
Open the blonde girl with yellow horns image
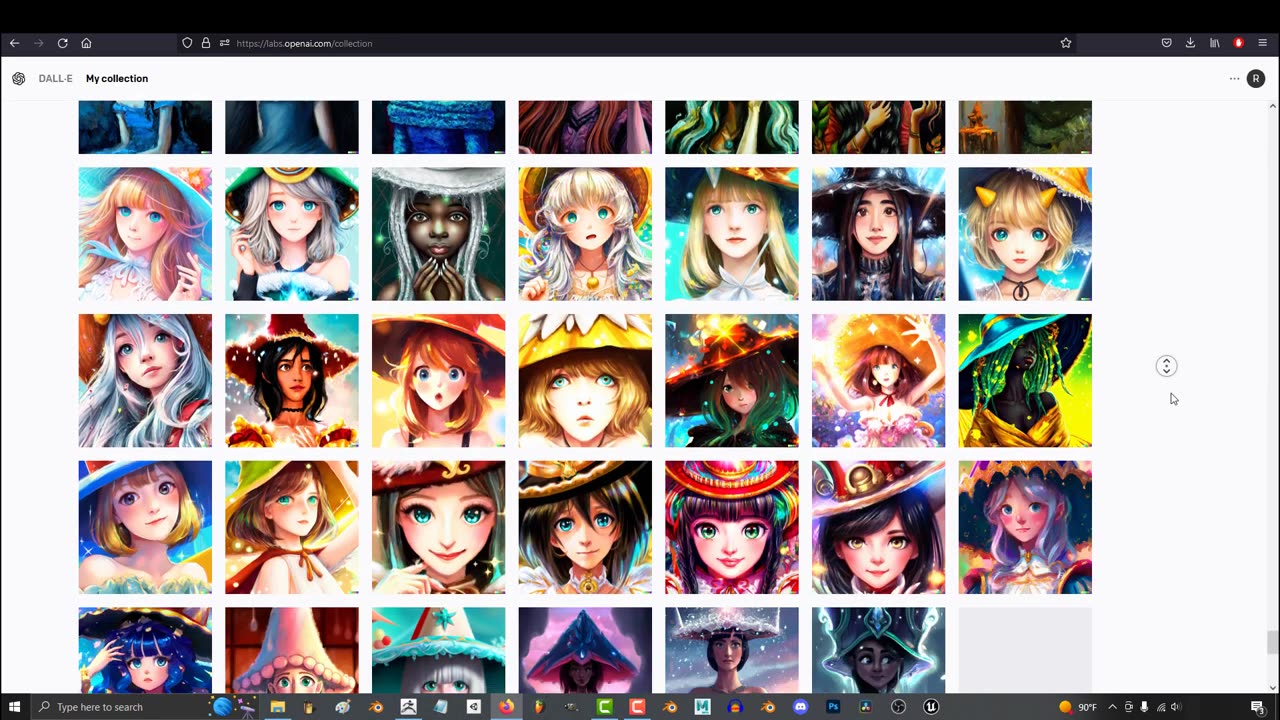pyautogui.click(x=1025, y=234)
